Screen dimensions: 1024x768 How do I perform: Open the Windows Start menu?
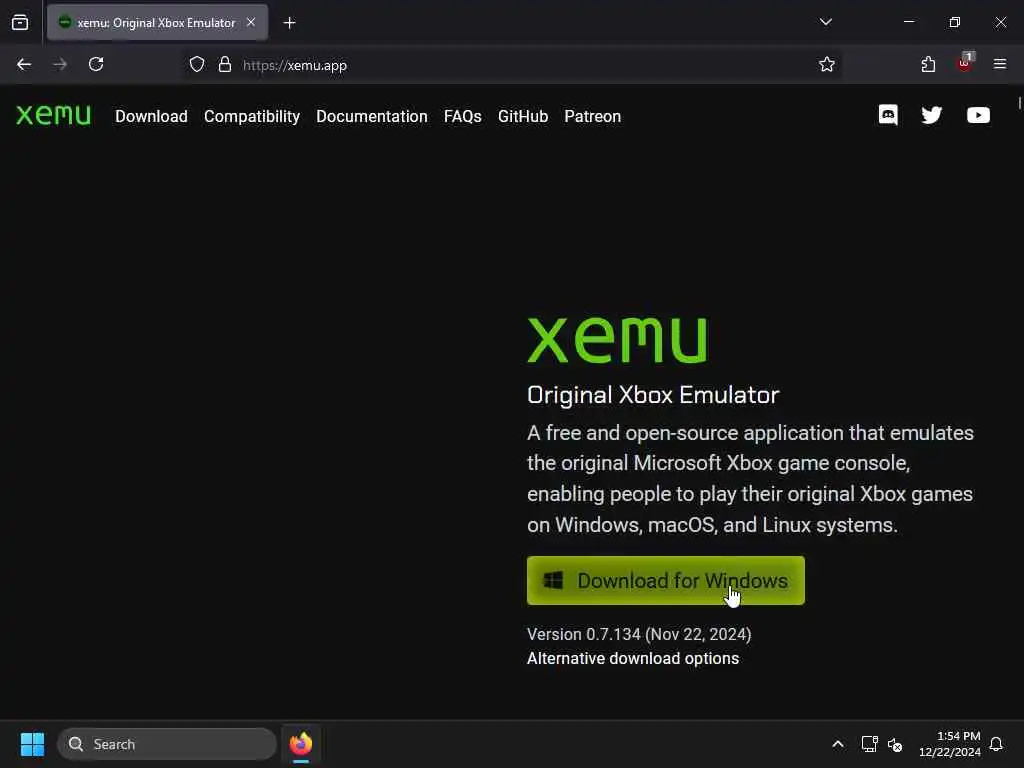coord(32,744)
